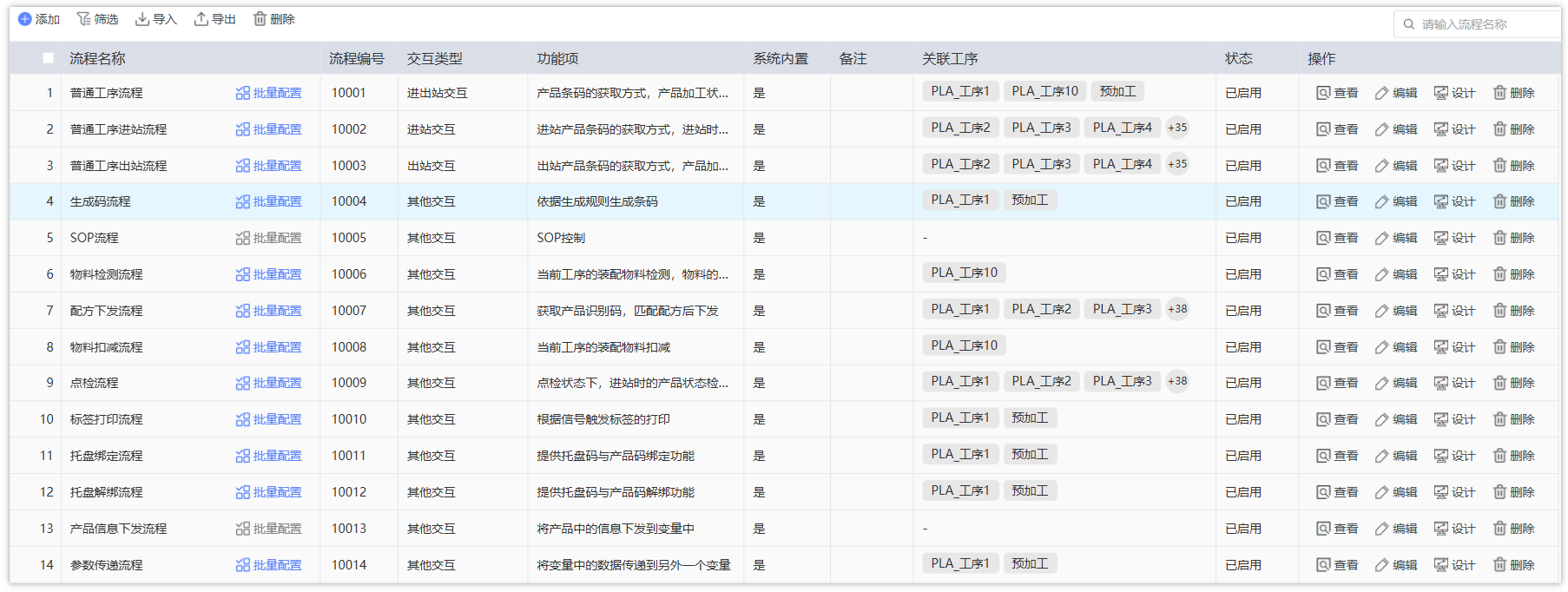Open the 筛选 filter tool
Image resolution: width=1568 pixels, height=592 pixels.
pos(83,19)
